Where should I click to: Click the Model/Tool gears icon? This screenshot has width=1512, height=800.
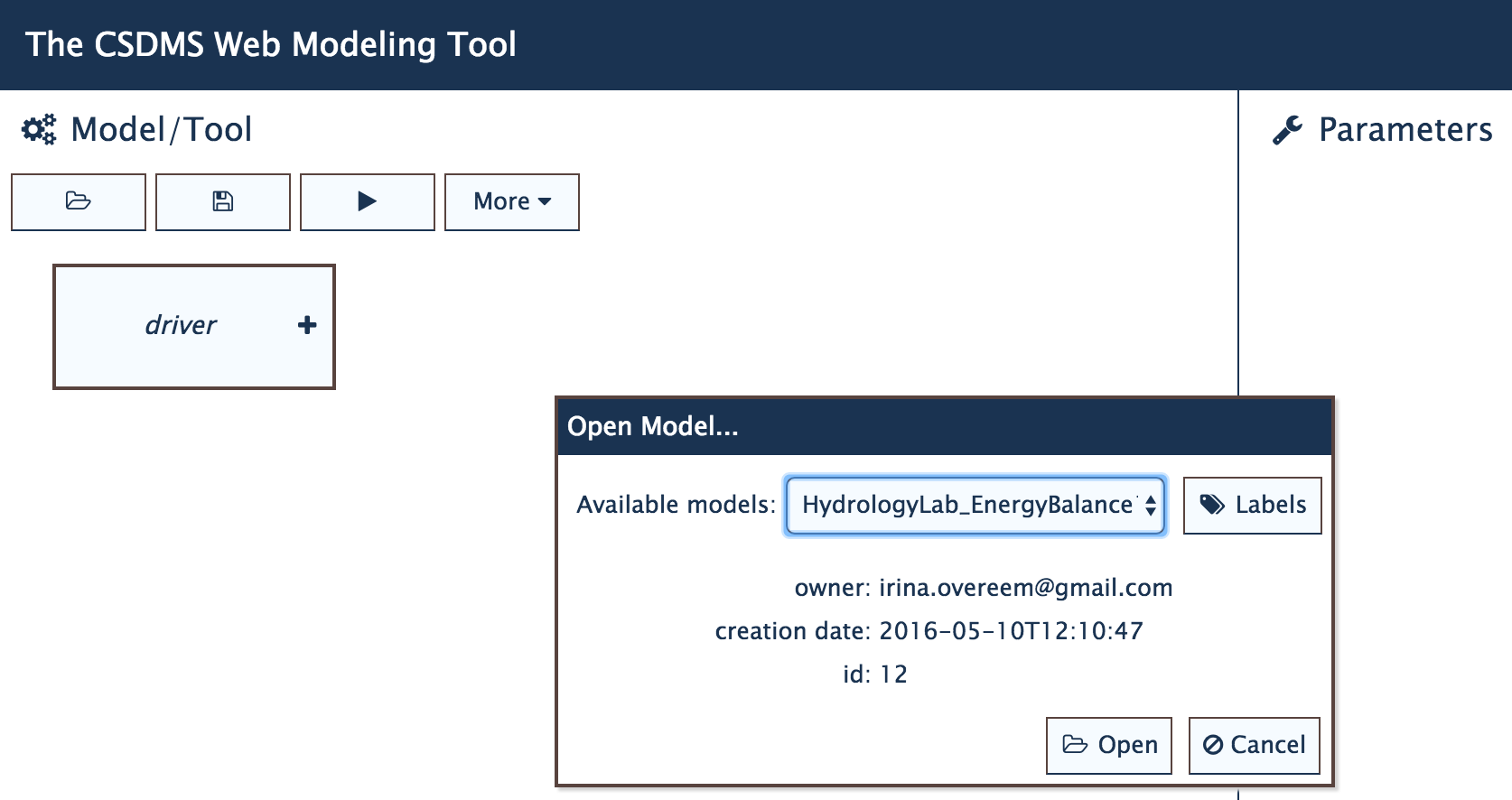39,129
